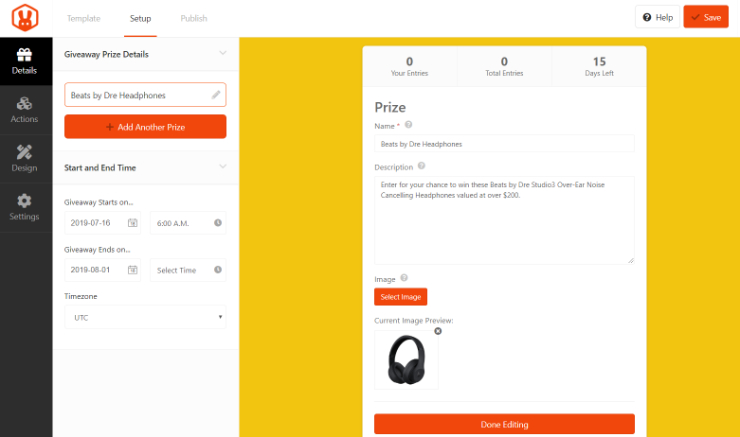Open the Design sidebar section

[x=25, y=159]
